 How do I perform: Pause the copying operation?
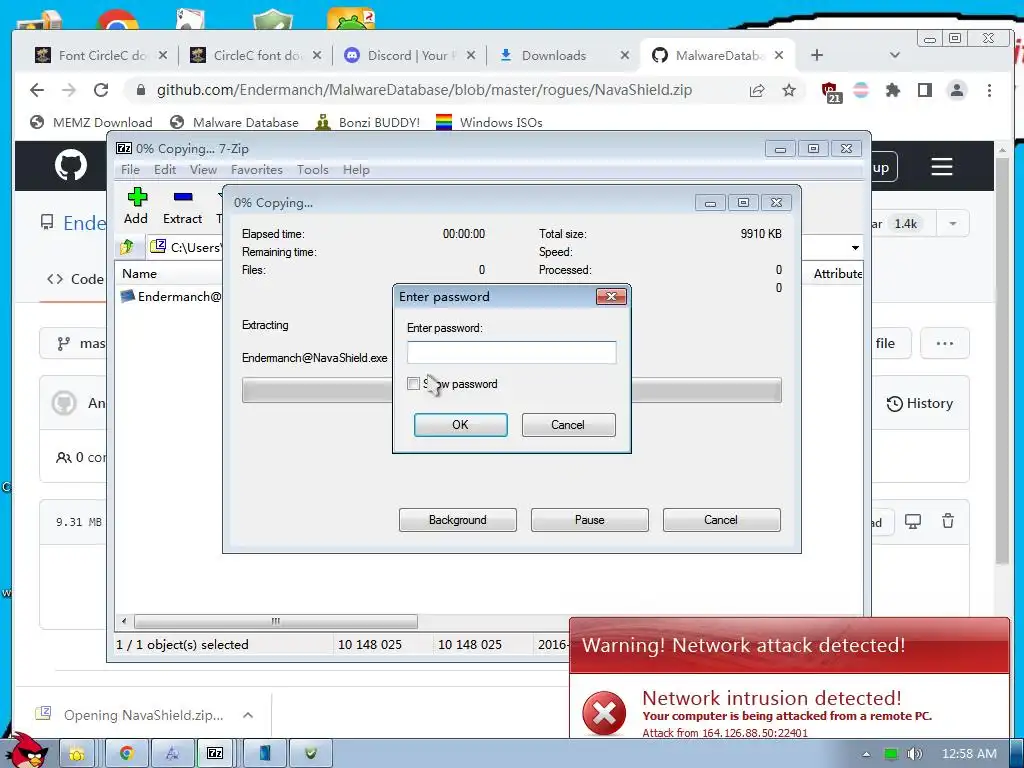click(x=590, y=520)
